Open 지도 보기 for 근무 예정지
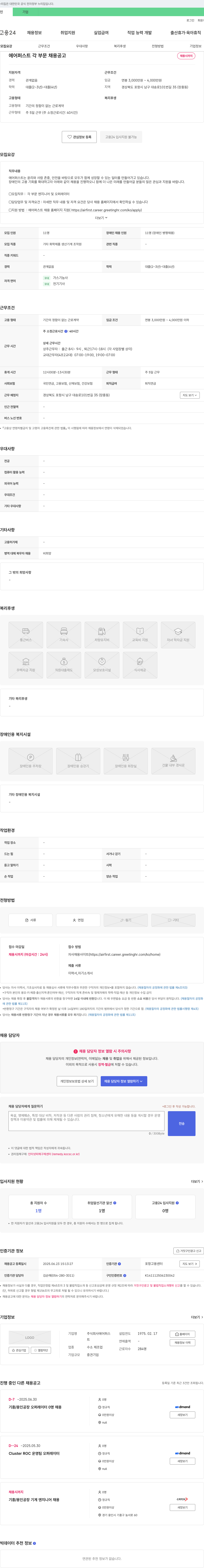Image resolution: width=204 pixels, height=1568 pixels. click(x=189, y=395)
